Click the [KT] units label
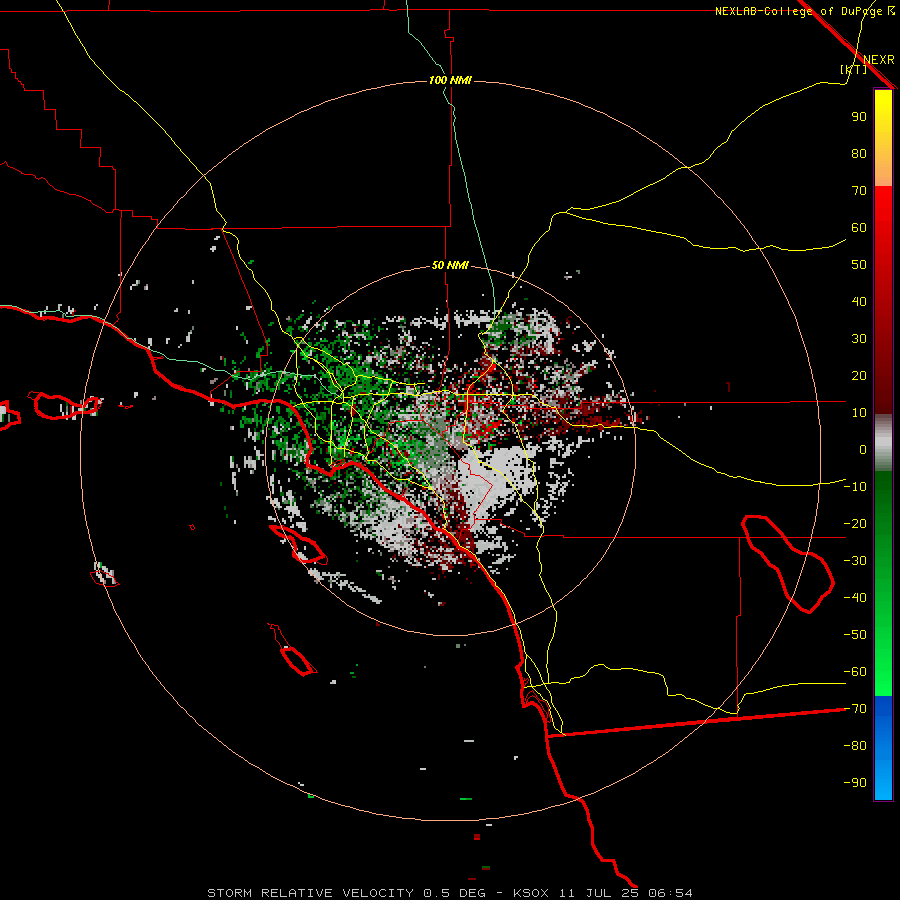Image resolution: width=900 pixels, height=900 pixels. (853, 69)
